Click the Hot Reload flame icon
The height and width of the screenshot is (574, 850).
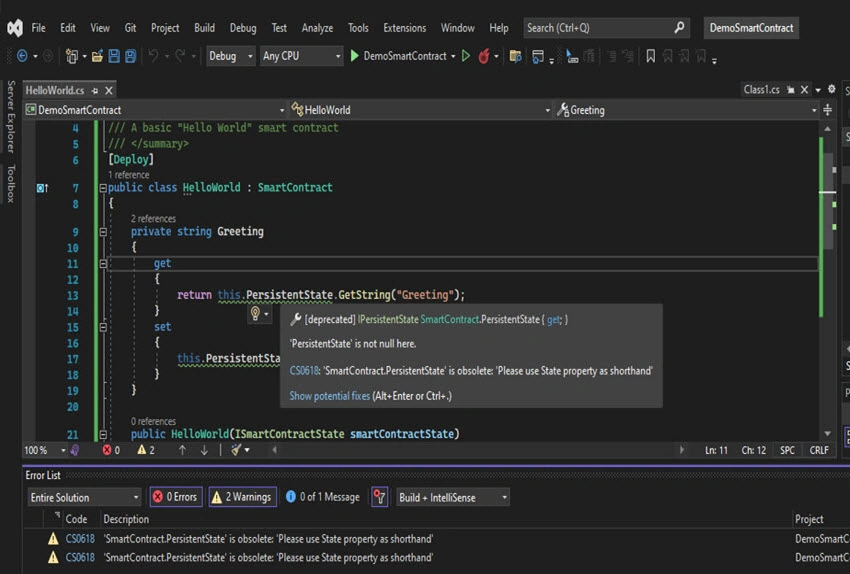484,56
